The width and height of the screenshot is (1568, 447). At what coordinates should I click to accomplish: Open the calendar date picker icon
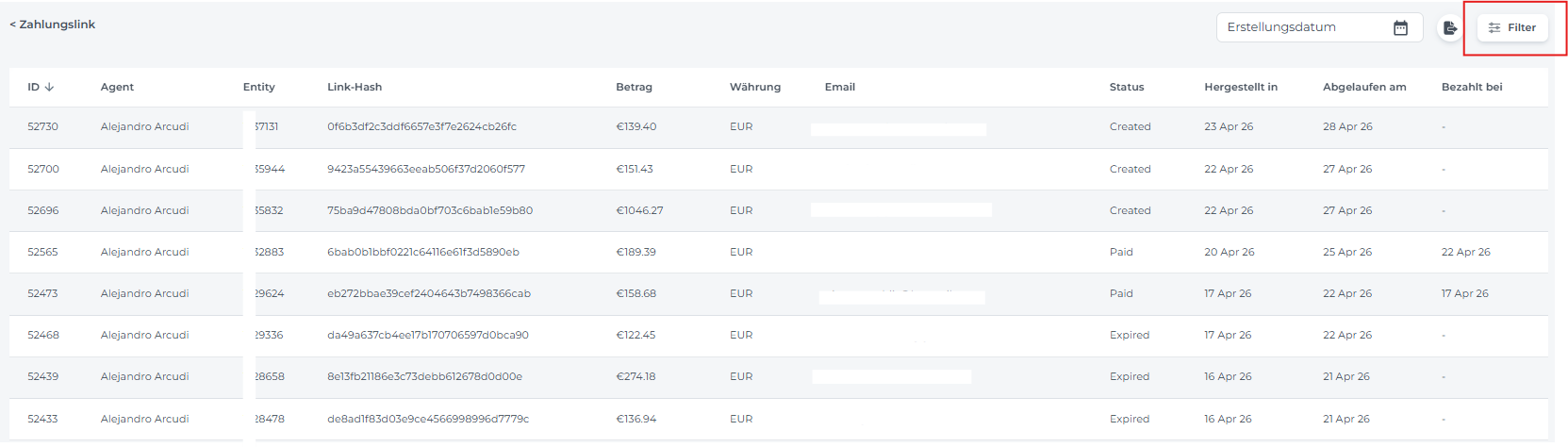[1400, 27]
